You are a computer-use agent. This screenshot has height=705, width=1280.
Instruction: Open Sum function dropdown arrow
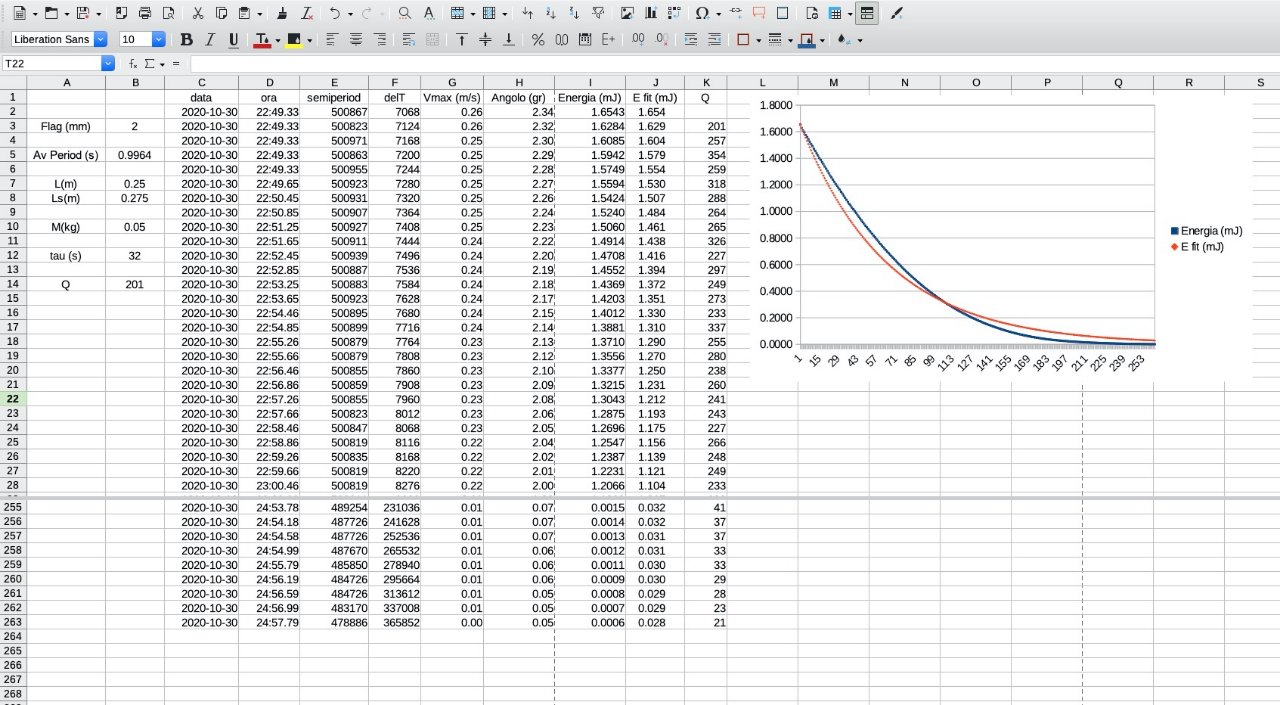tap(161, 63)
